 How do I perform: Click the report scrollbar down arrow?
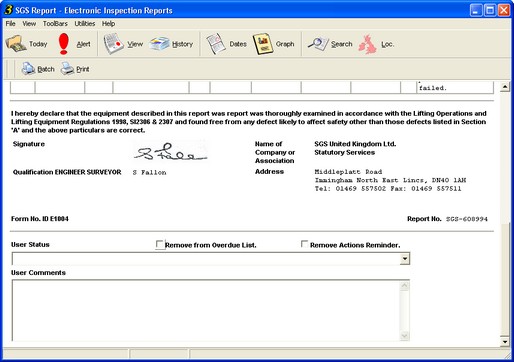tap(505, 341)
